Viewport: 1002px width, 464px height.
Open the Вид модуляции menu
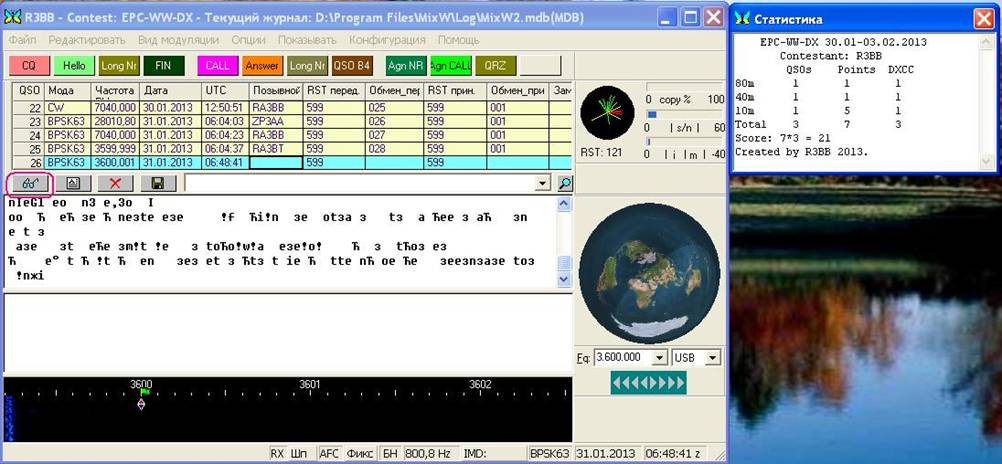179,40
